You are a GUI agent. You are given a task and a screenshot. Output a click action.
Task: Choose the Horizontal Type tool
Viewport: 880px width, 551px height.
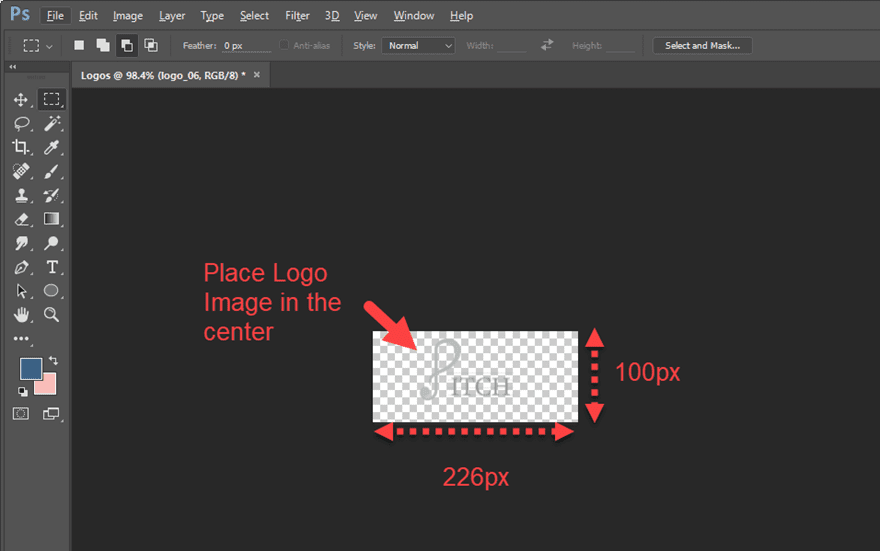click(52, 267)
